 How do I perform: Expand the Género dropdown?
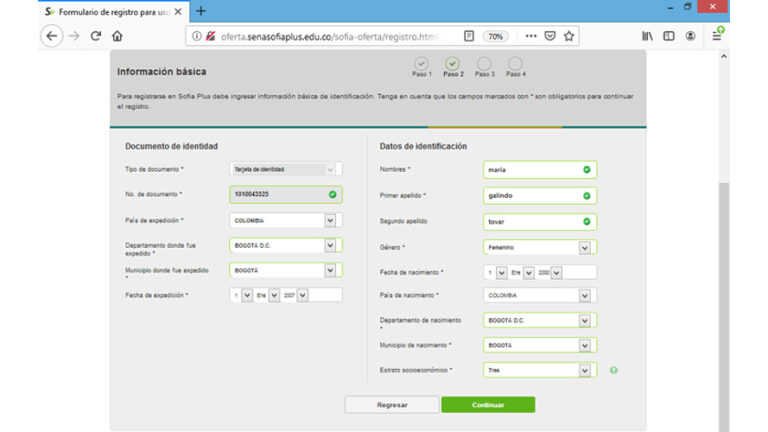[x=584, y=247]
